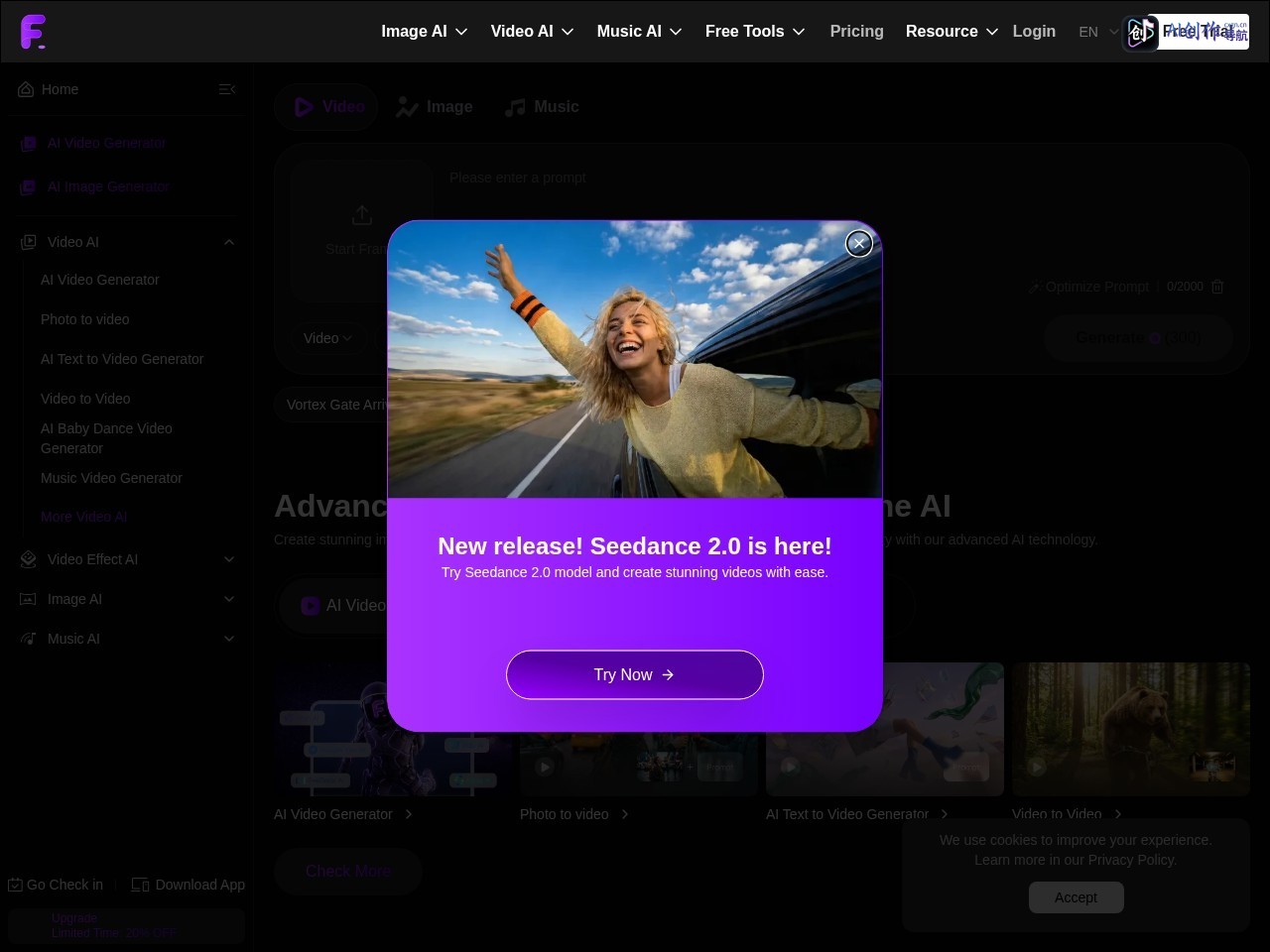Click the purple F logo
This screenshot has height=952, width=1270.
coord(33,32)
